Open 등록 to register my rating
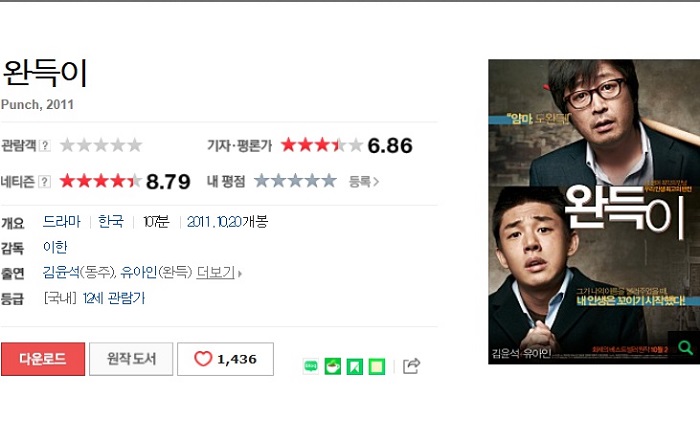Image resolution: width=700 pixels, height=440 pixels. 363,182
